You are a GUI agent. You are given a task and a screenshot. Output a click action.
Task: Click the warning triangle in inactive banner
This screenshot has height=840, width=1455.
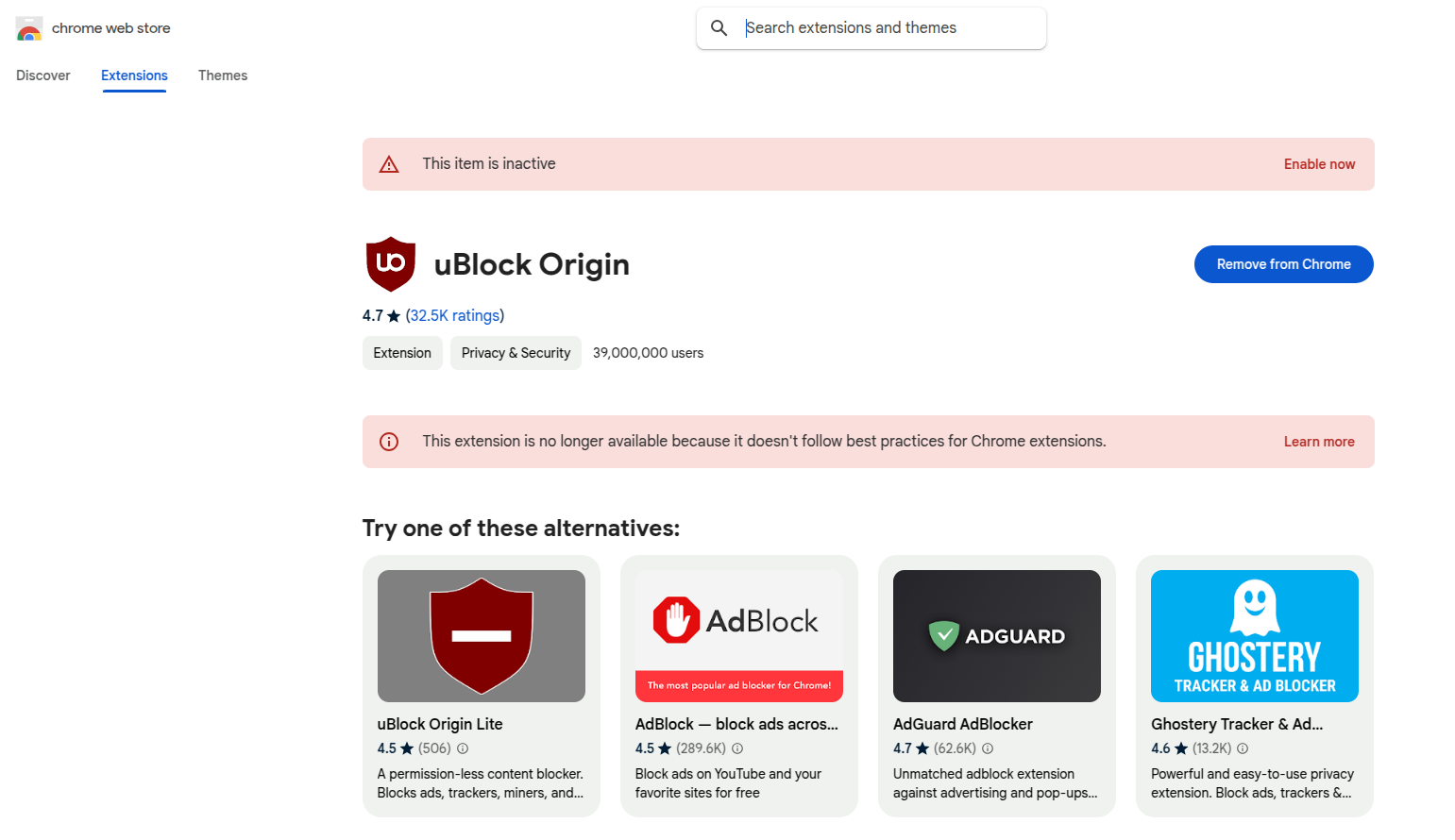(389, 164)
